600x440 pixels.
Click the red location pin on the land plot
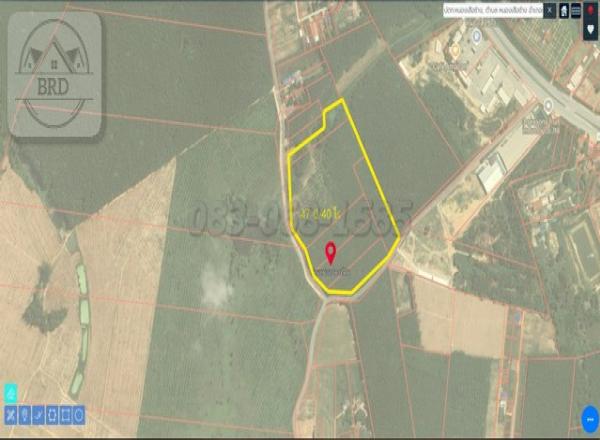click(331, 252)
